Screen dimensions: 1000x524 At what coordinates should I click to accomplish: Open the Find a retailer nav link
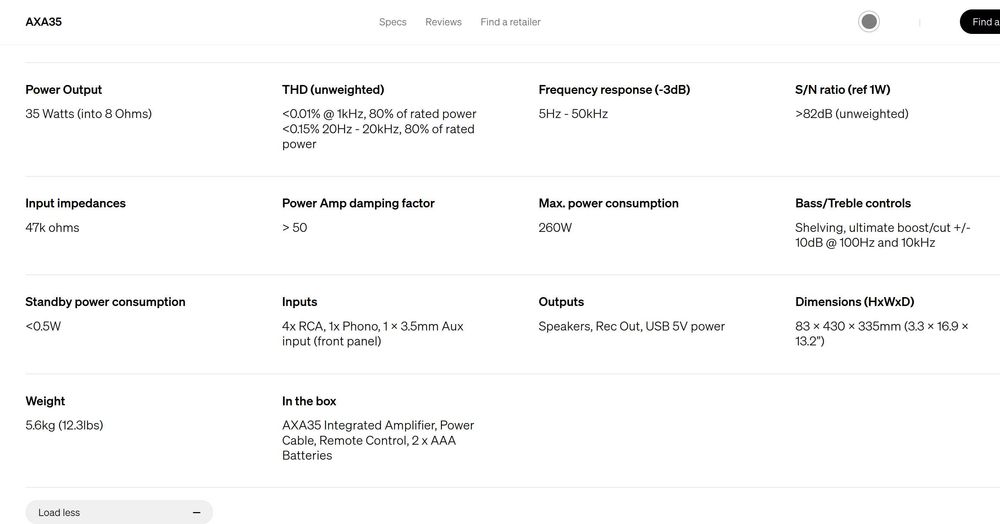(510, 22)
